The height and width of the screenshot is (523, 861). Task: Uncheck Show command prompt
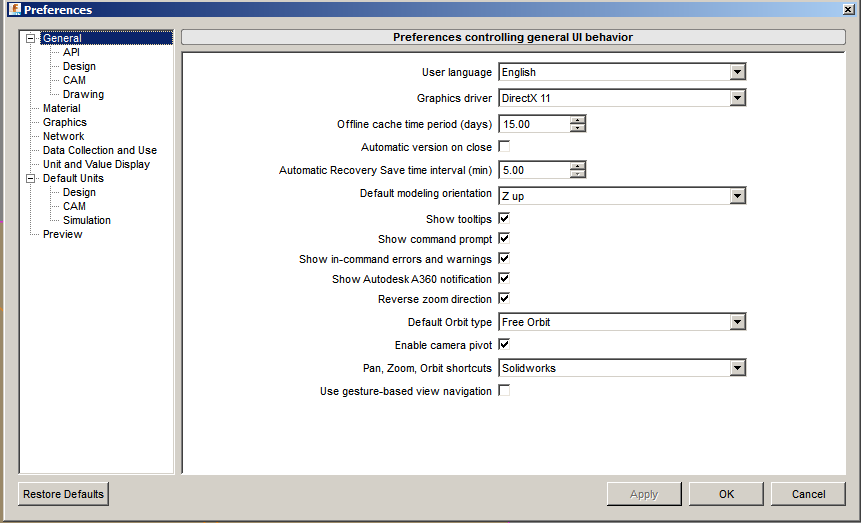coord(504,238)
